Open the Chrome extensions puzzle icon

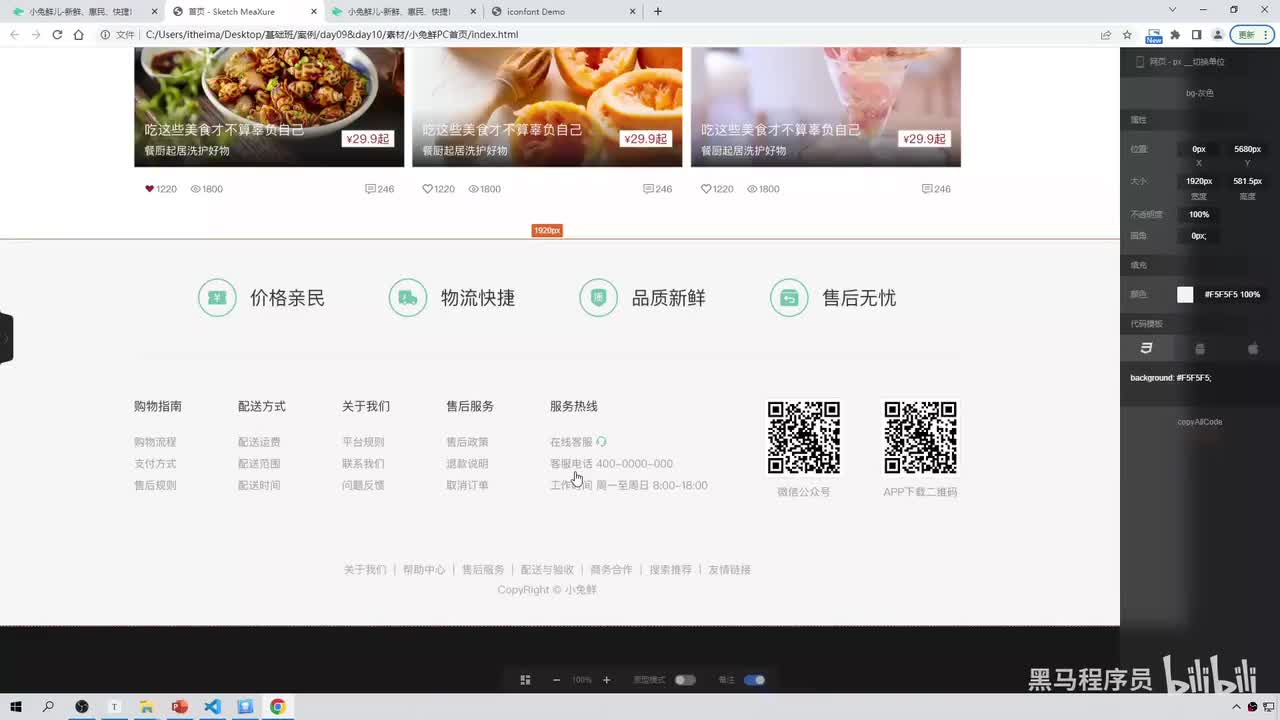pos(1175,35)
